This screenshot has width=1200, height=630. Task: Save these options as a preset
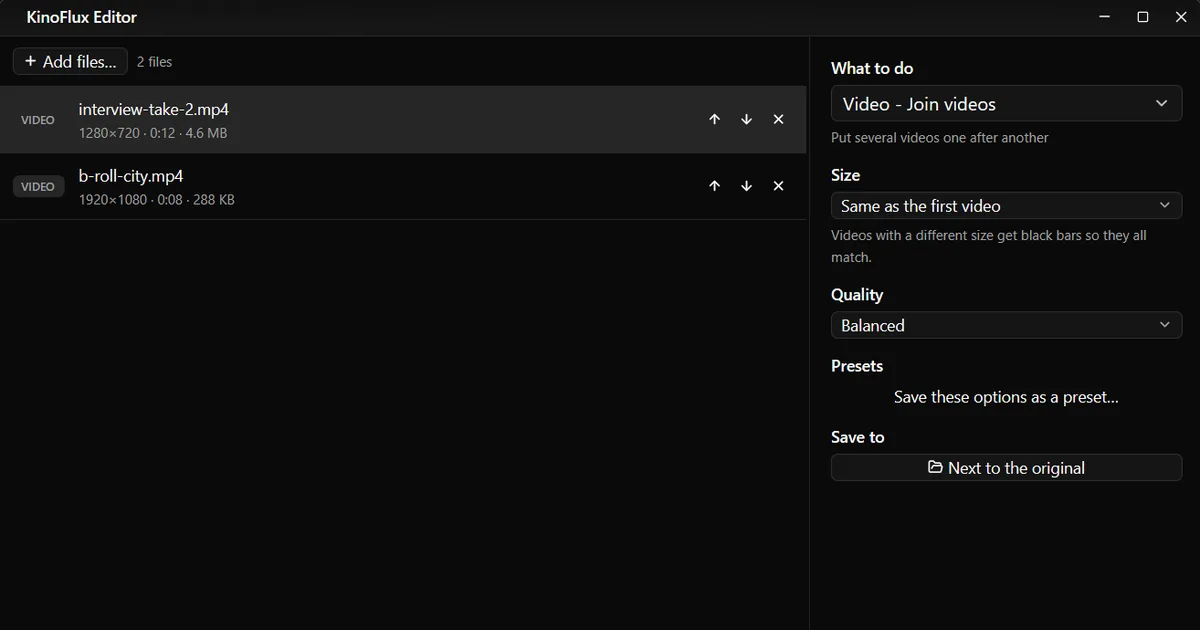pyautogui.click(x=1006, y=397)
